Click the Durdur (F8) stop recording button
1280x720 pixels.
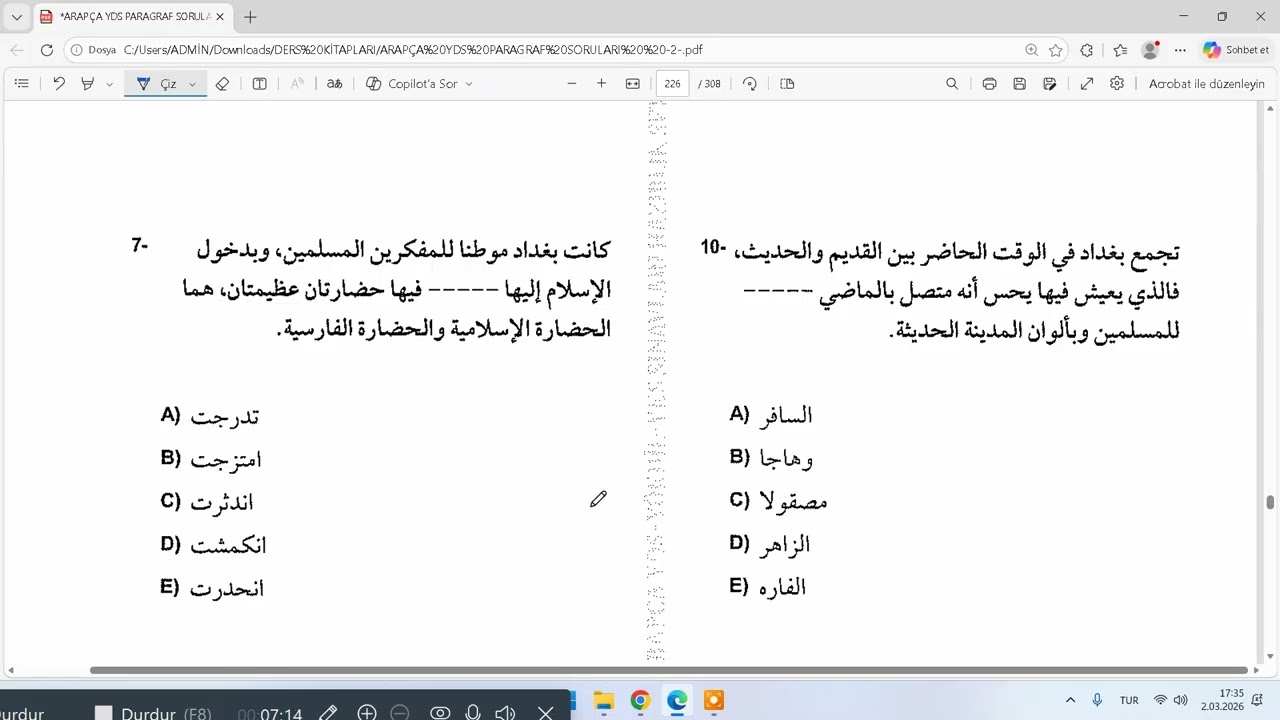click(x=153, y=714)
